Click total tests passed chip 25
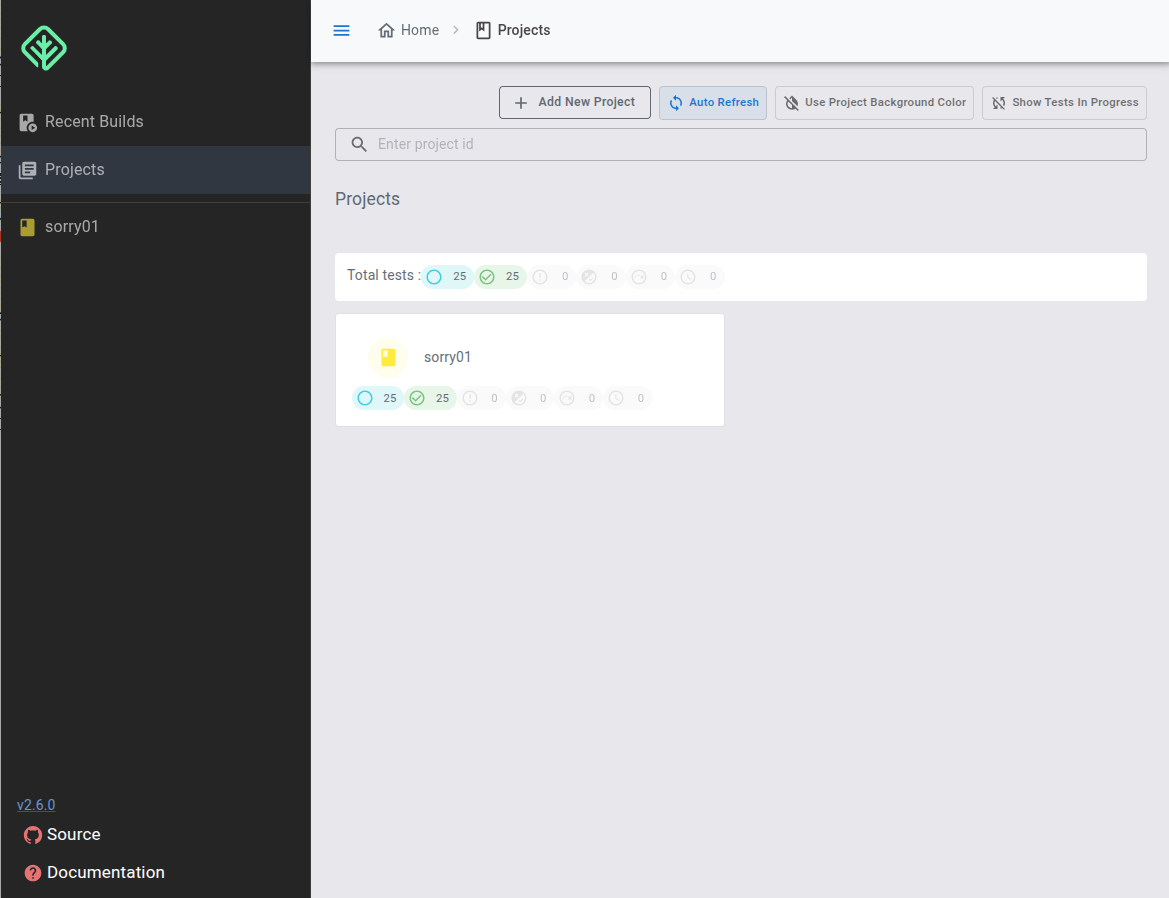Screen dimensions: 1169x898 (500, 276)
